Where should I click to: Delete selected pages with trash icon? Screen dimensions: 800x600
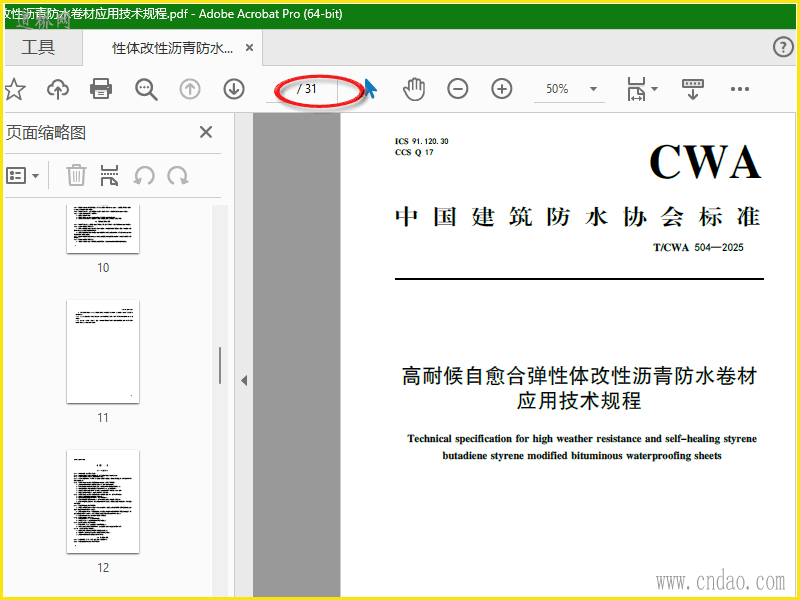click(76, 175)
